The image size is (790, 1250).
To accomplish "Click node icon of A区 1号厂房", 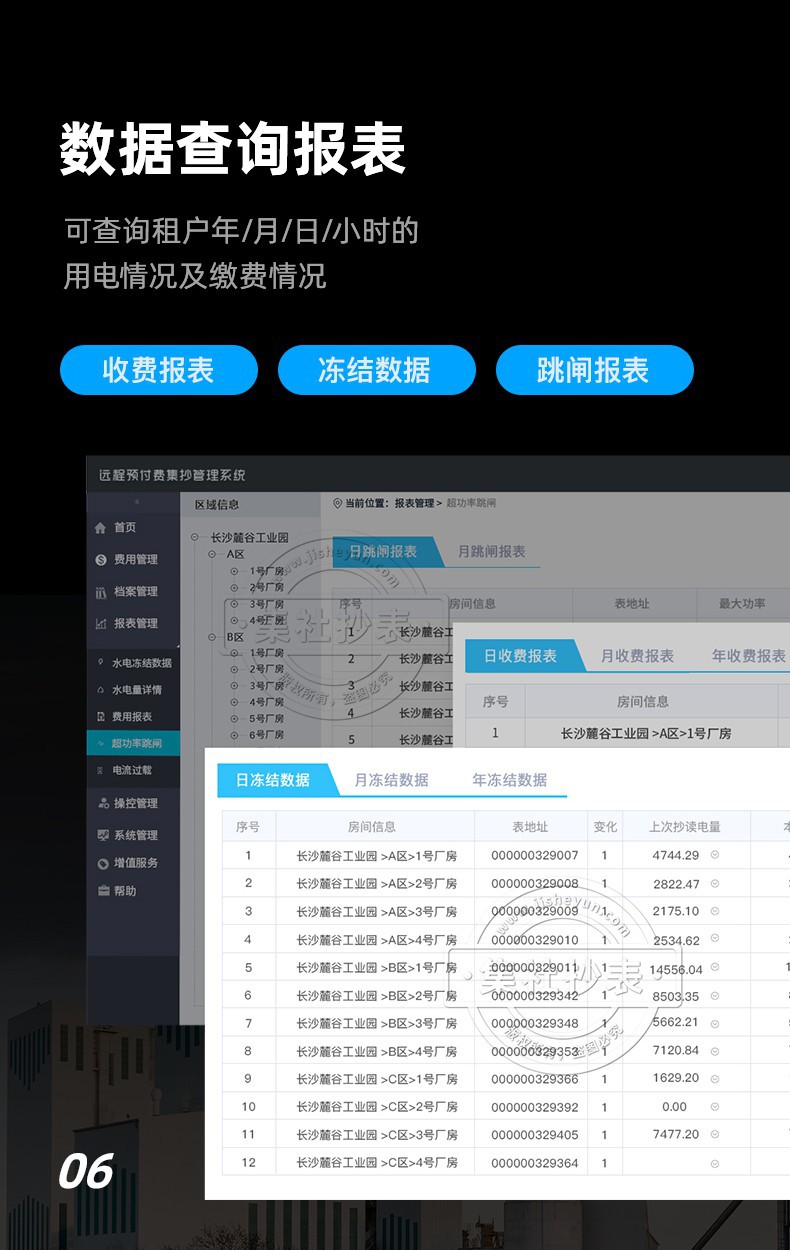I will pyautogui.click(x=235, y=571).
